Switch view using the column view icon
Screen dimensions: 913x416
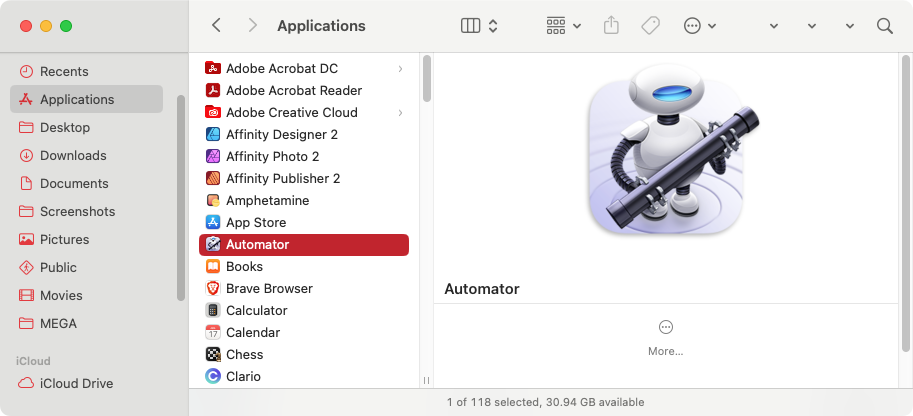click(x=470, y=26)
